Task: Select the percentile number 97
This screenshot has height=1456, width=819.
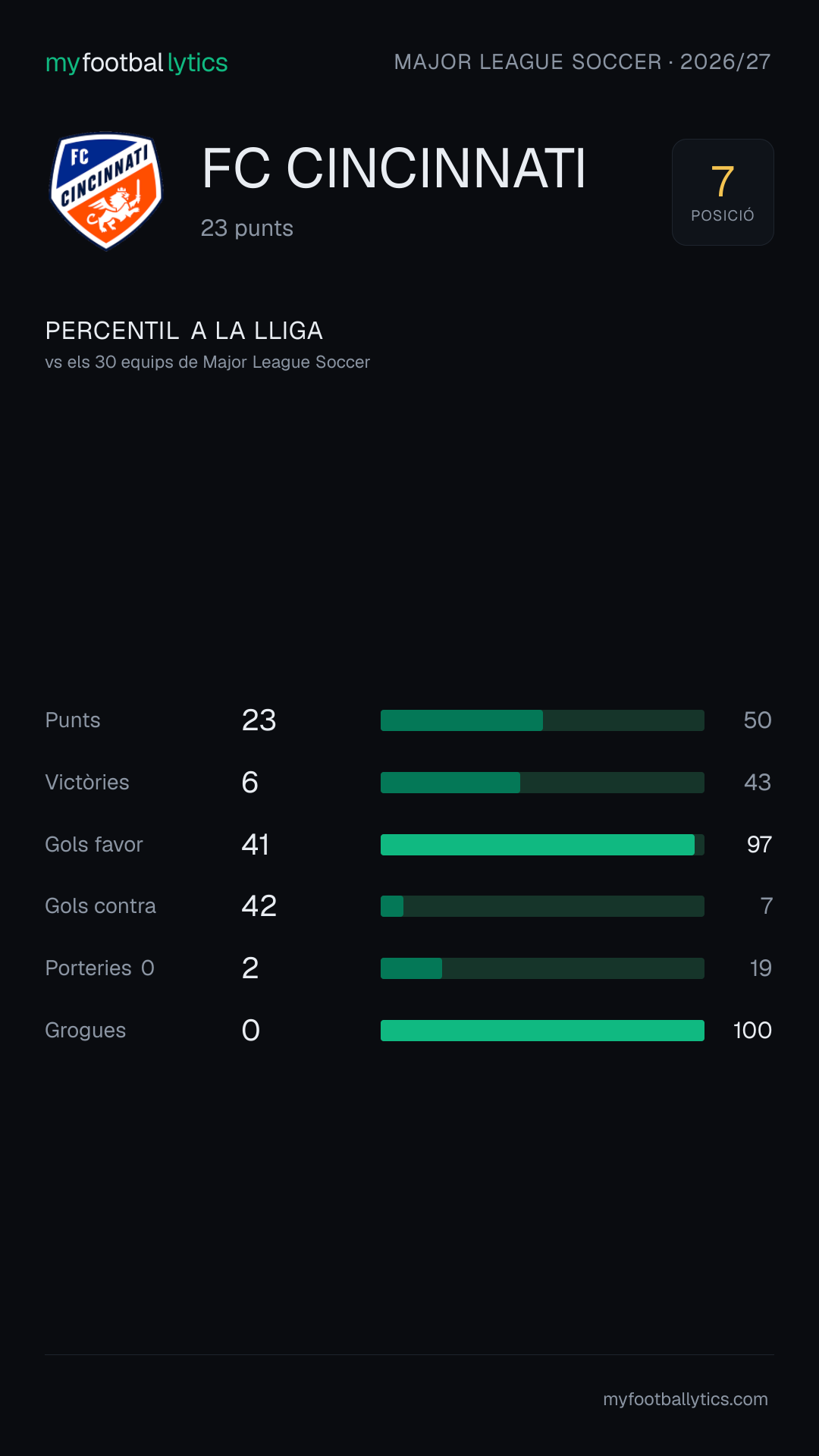Action: 759,845
